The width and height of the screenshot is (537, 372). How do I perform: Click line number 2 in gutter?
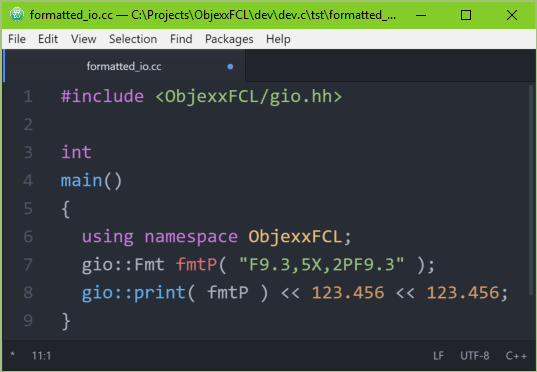tap(28, 124)
